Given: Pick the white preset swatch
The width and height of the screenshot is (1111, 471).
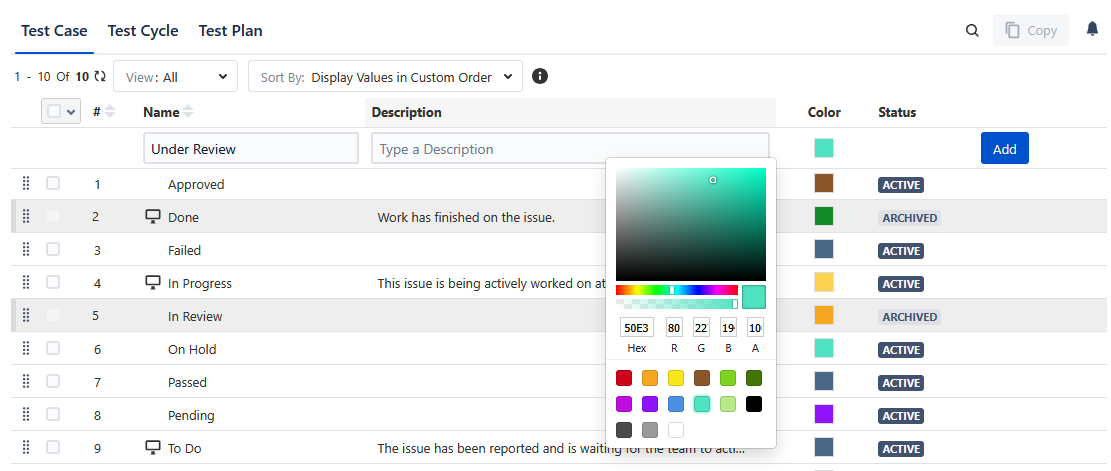Looking at the screenshot, I should [x=676, y=430].
